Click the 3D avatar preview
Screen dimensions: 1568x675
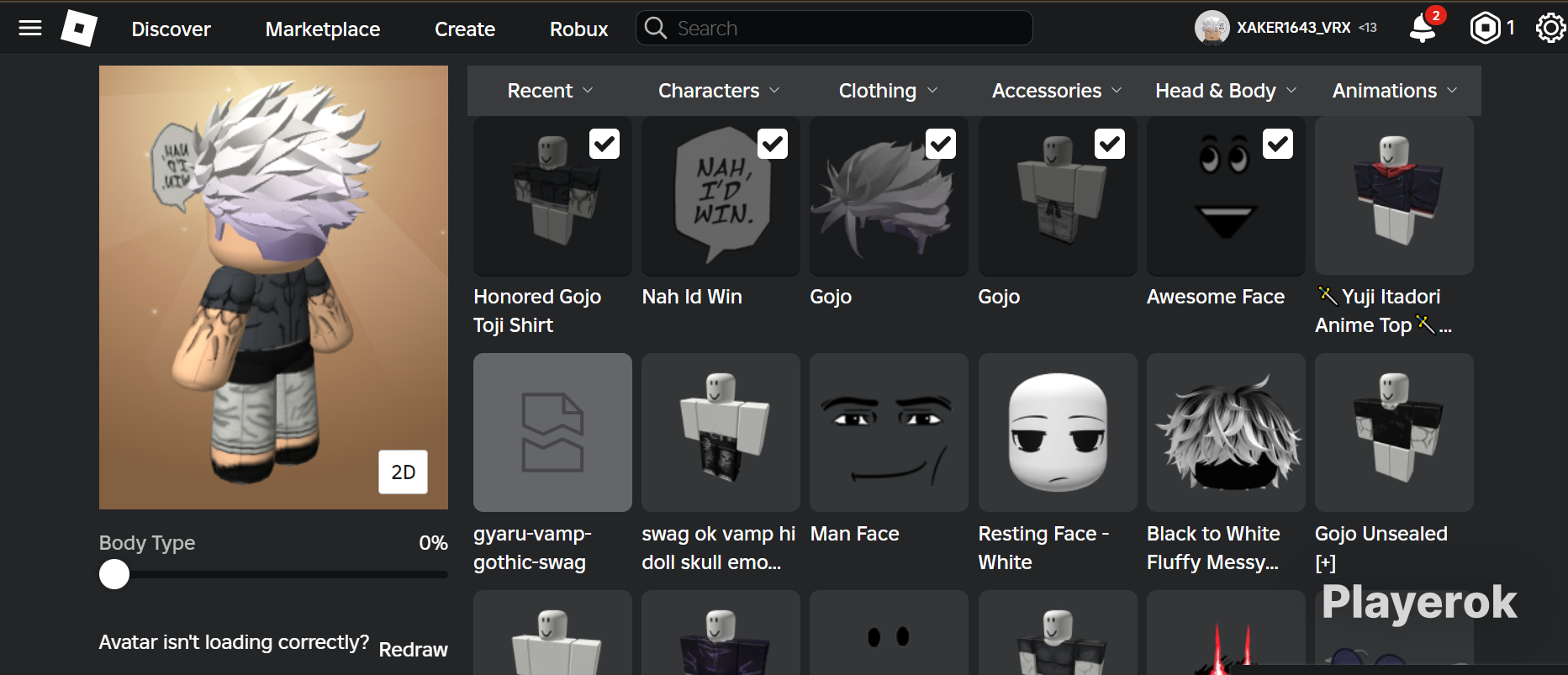click(x=273, y=287)
